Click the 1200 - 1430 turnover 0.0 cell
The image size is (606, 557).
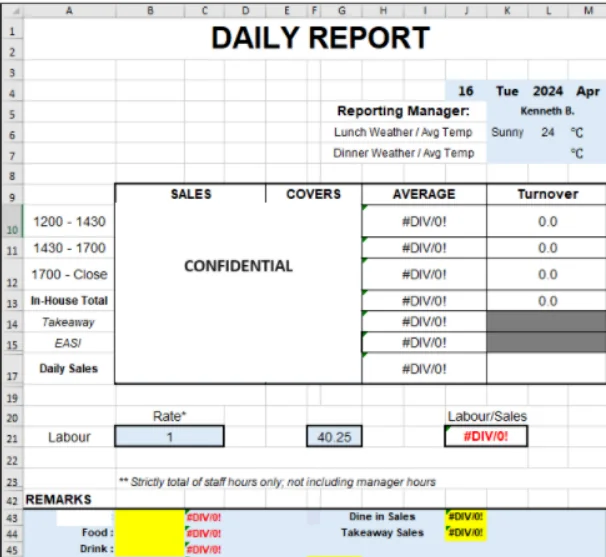[547, 222]
